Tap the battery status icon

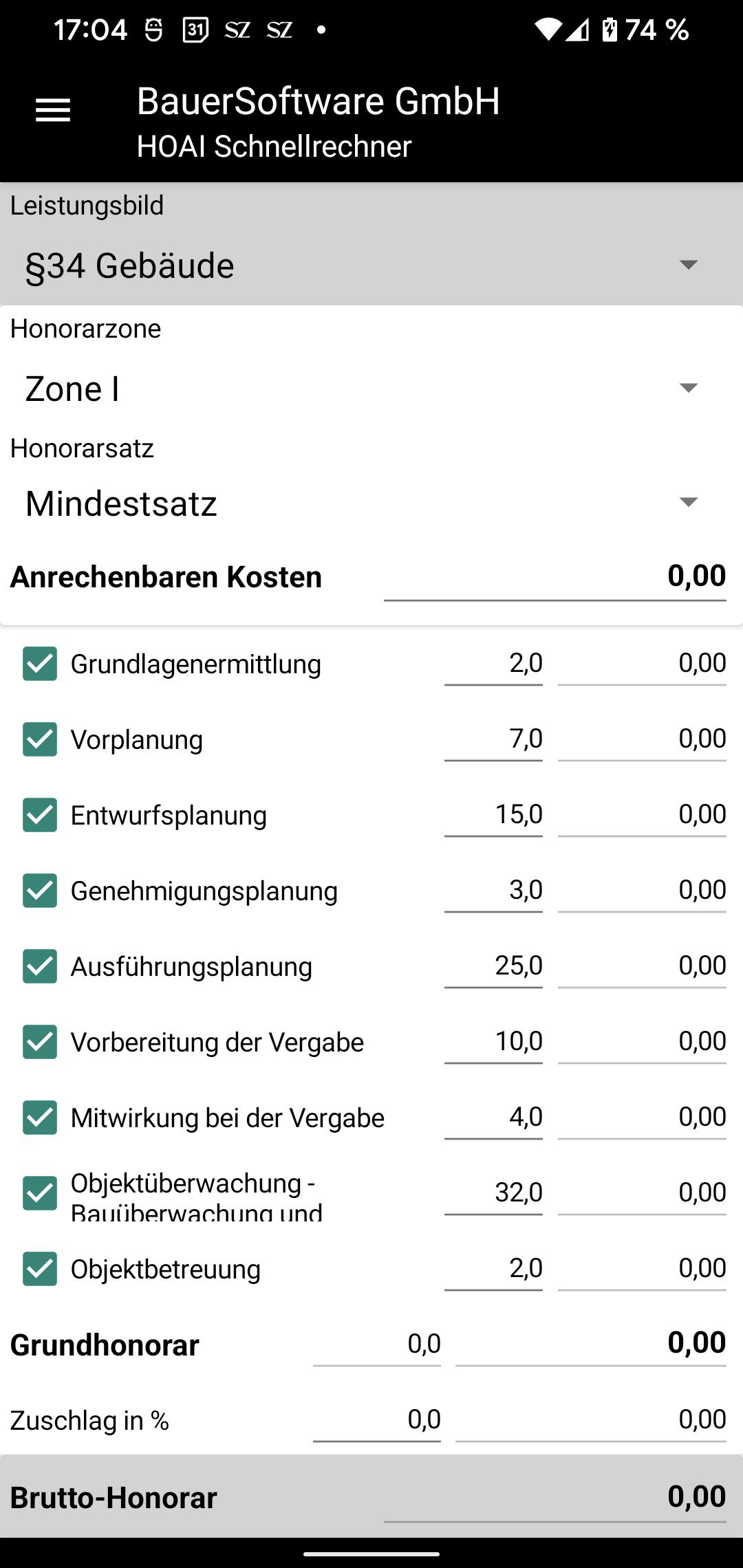[610, 30]
